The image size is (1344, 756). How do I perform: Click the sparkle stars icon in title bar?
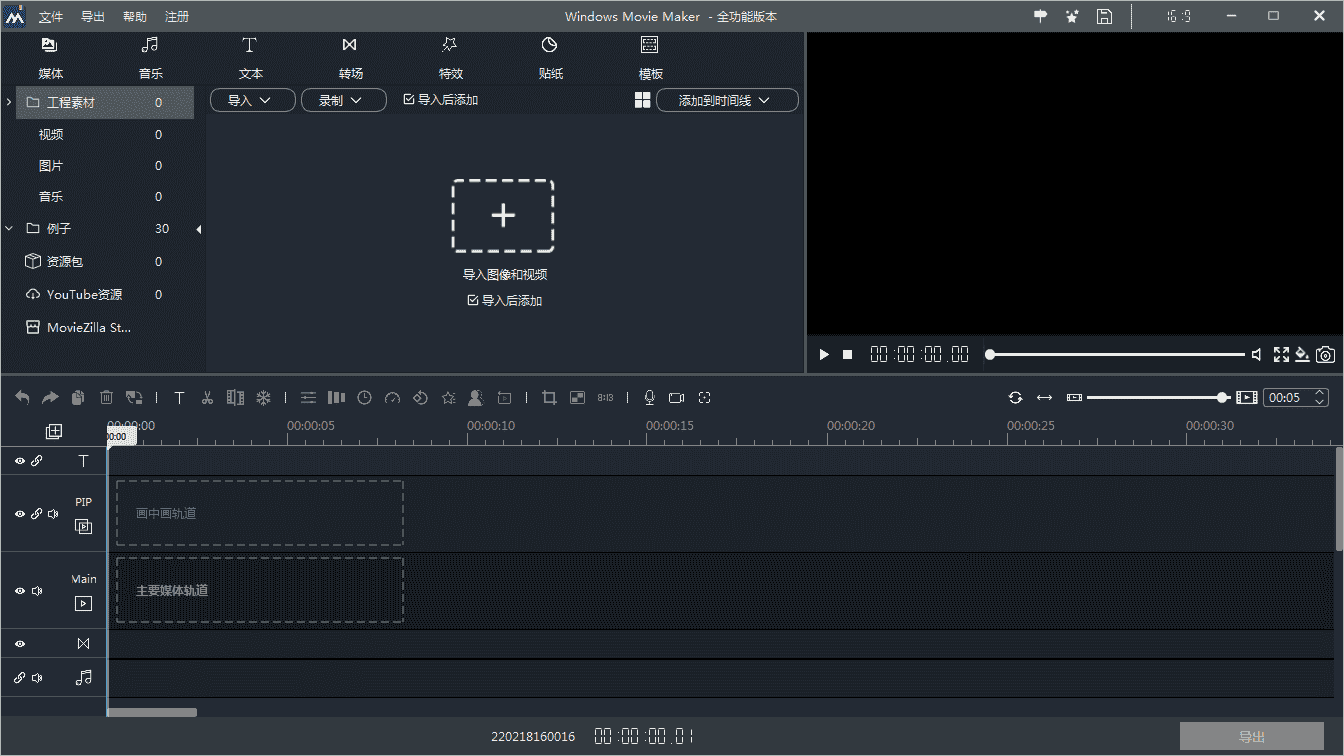1072,16
